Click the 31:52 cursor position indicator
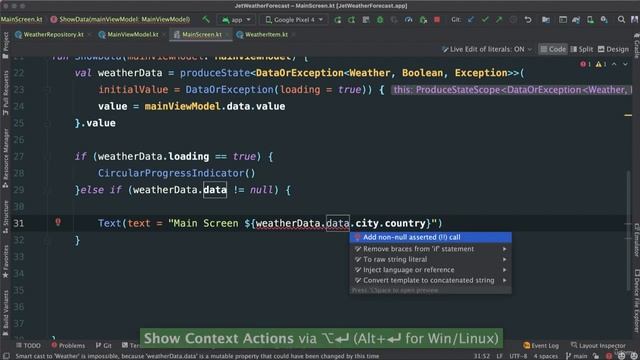 coord(482,356)
